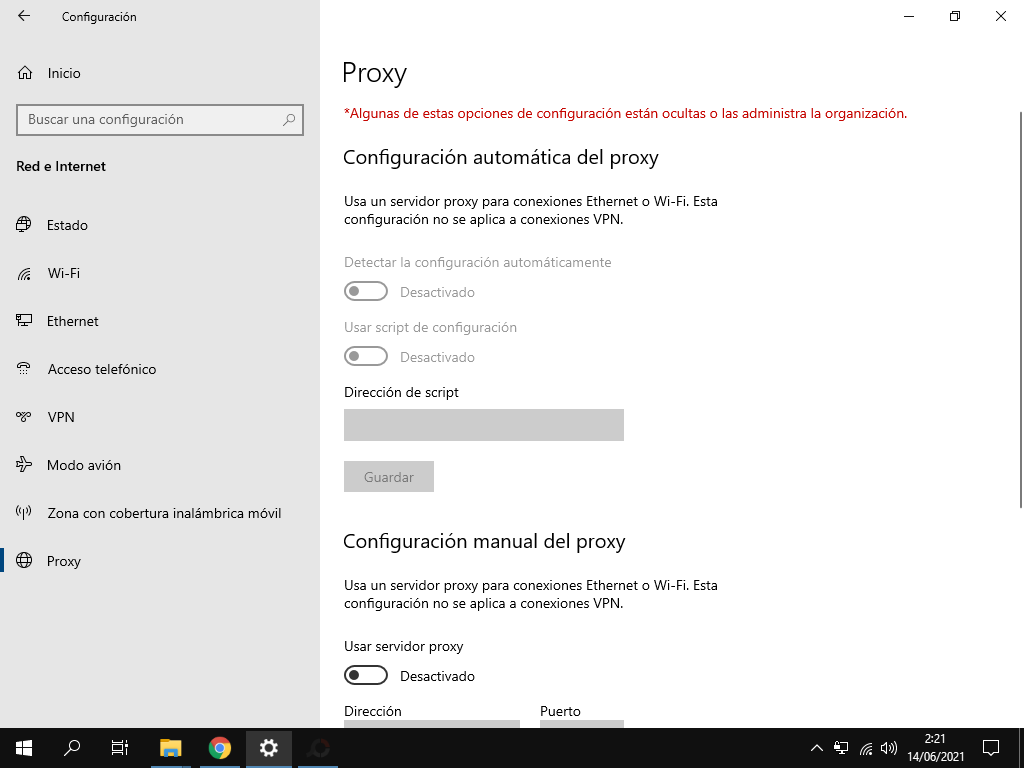This screenshot has height=768, width=1024.
Task: Toggle Usar servidor proxy switch
Action: click(x=366, y=675)
